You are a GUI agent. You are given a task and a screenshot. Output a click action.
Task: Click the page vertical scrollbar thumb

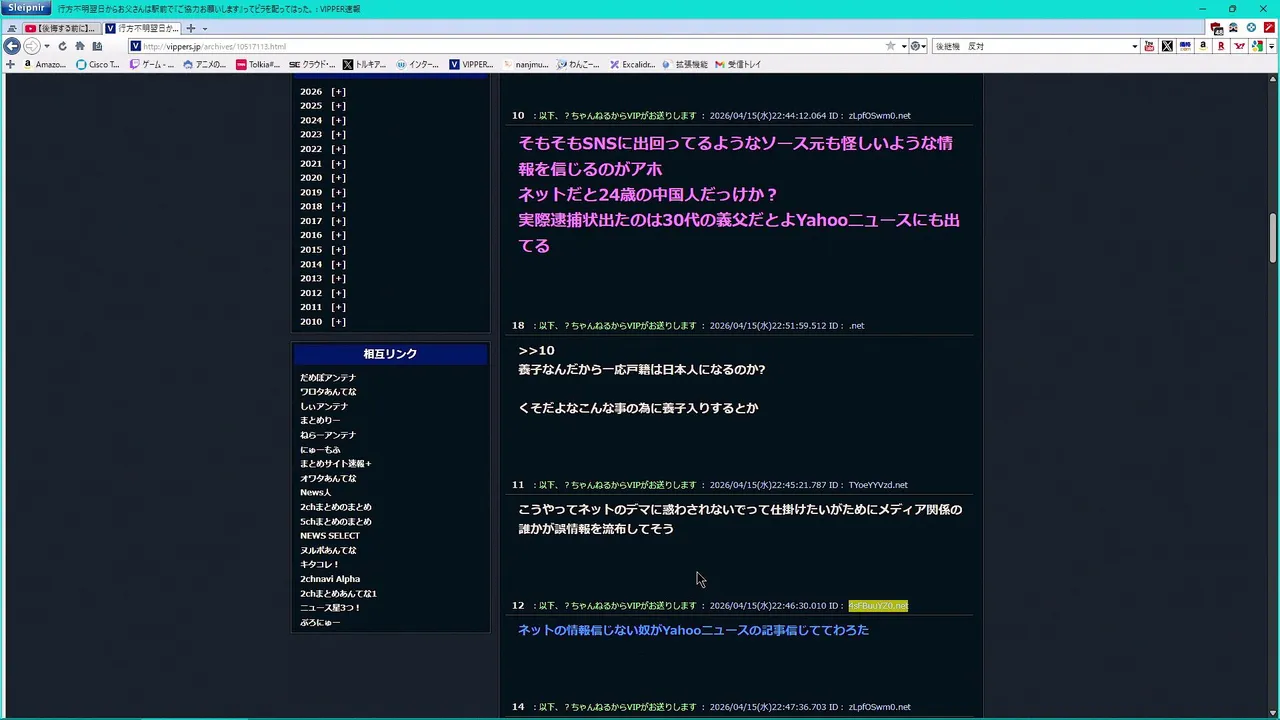[x=1273, y=237]
